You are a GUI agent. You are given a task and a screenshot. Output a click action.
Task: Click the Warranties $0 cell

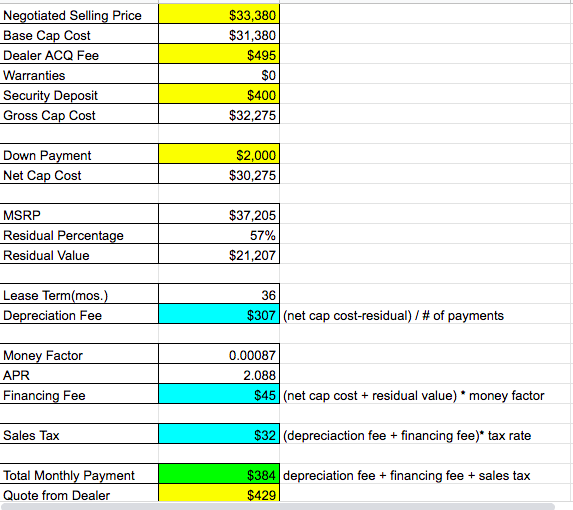click(x=219, y=74)
